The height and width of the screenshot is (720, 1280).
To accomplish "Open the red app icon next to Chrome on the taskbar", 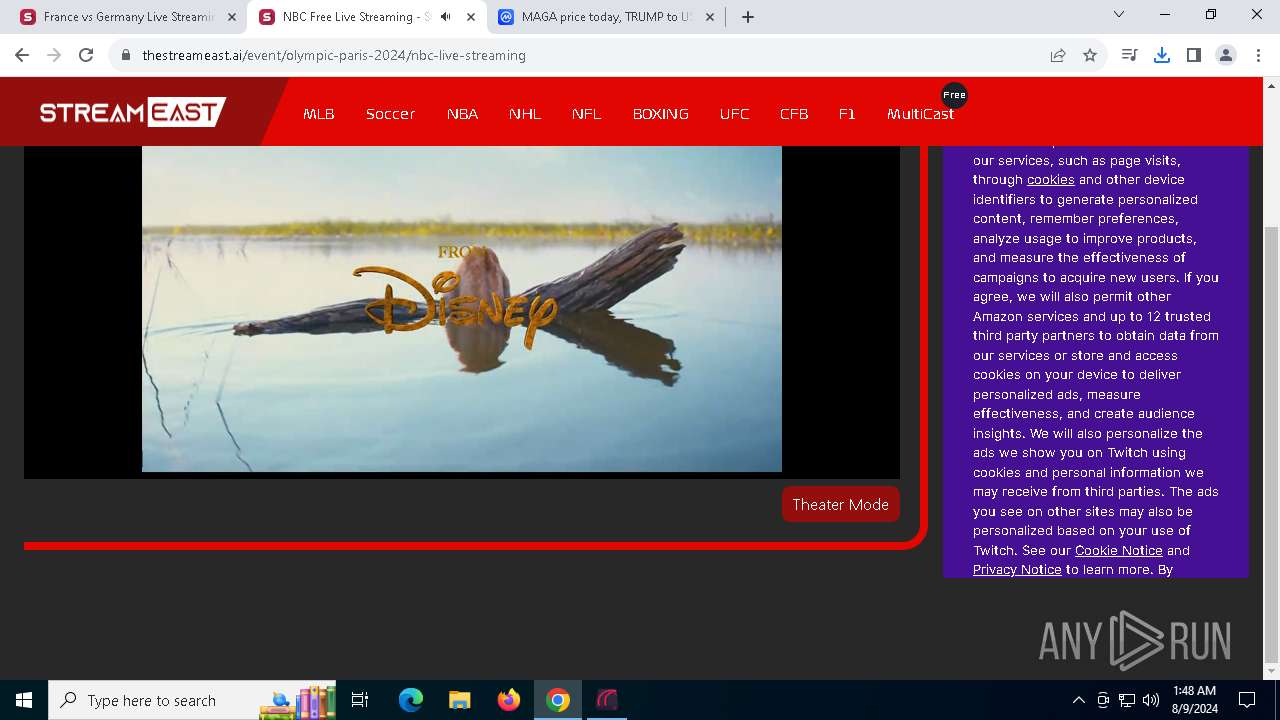I will tap(607, 700).
